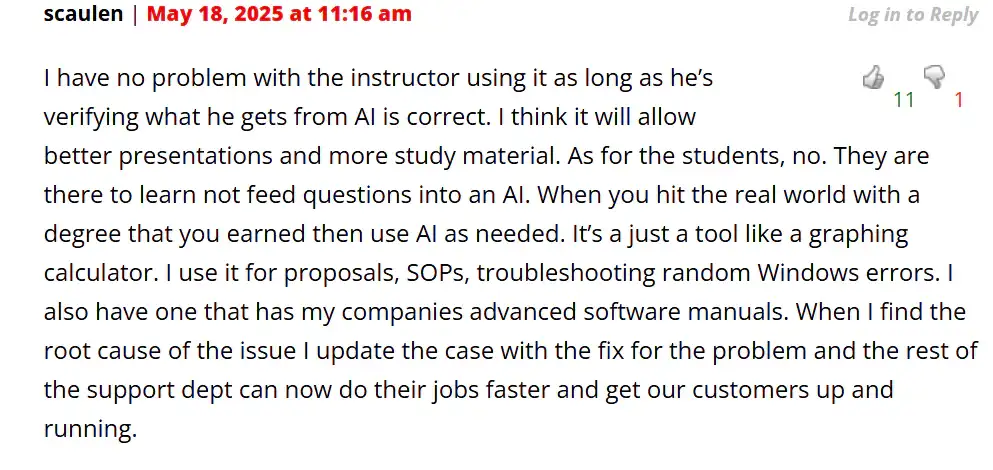The image size is (993, 470).
Task: Open the scaulen username profile
Action: coord(83,14)
